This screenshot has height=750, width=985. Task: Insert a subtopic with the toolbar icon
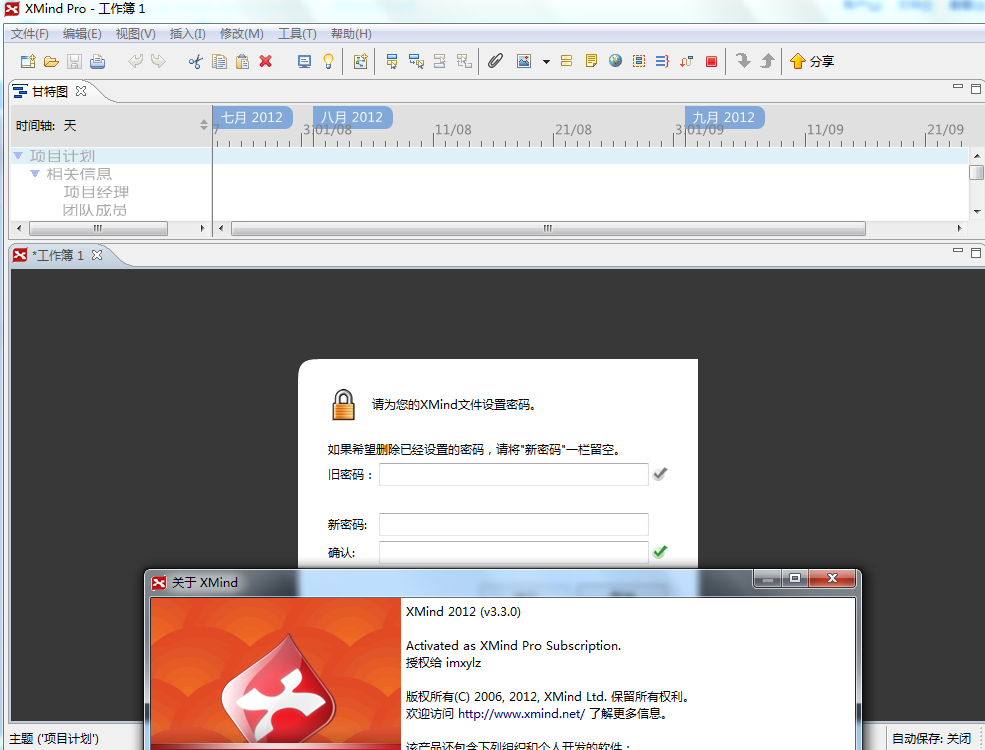[x=416, y=61]
